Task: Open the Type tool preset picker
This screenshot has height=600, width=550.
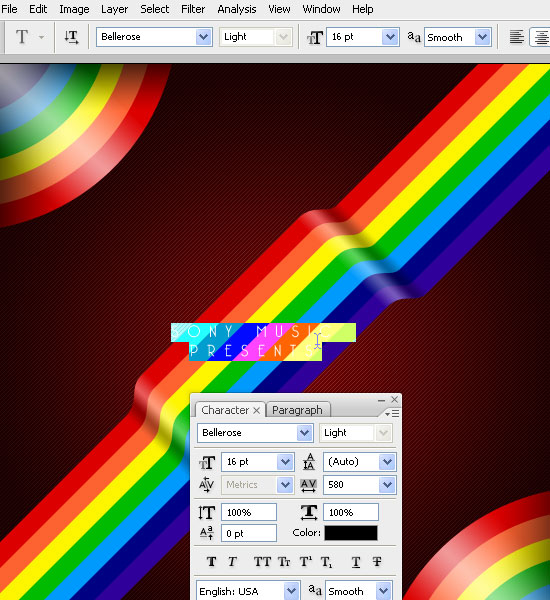Action: point(41,37)
